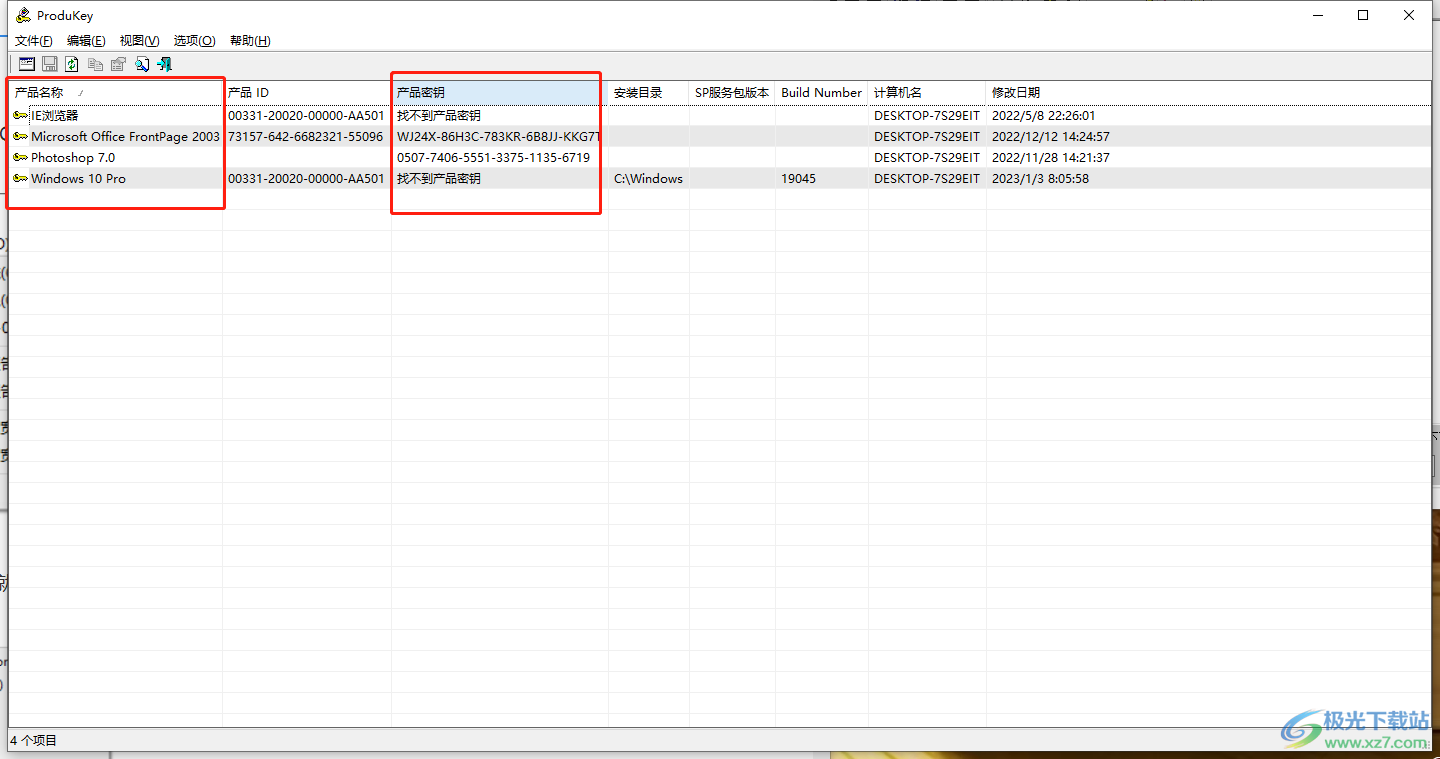Select the Windows 10 Pro row
Screen dimensions: 1440x759
pyautogui.click(x=720, y=178)
